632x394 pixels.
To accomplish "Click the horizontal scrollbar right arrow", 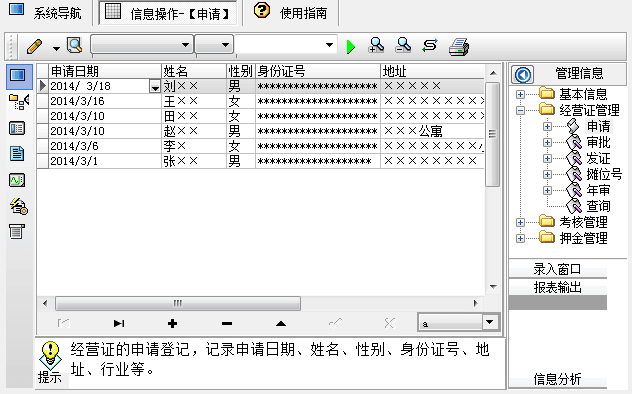I will click(x=476, y=303).
